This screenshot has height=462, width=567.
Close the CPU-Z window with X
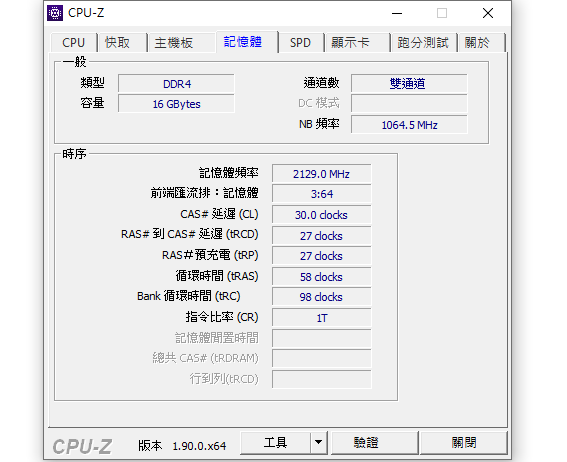488,13
